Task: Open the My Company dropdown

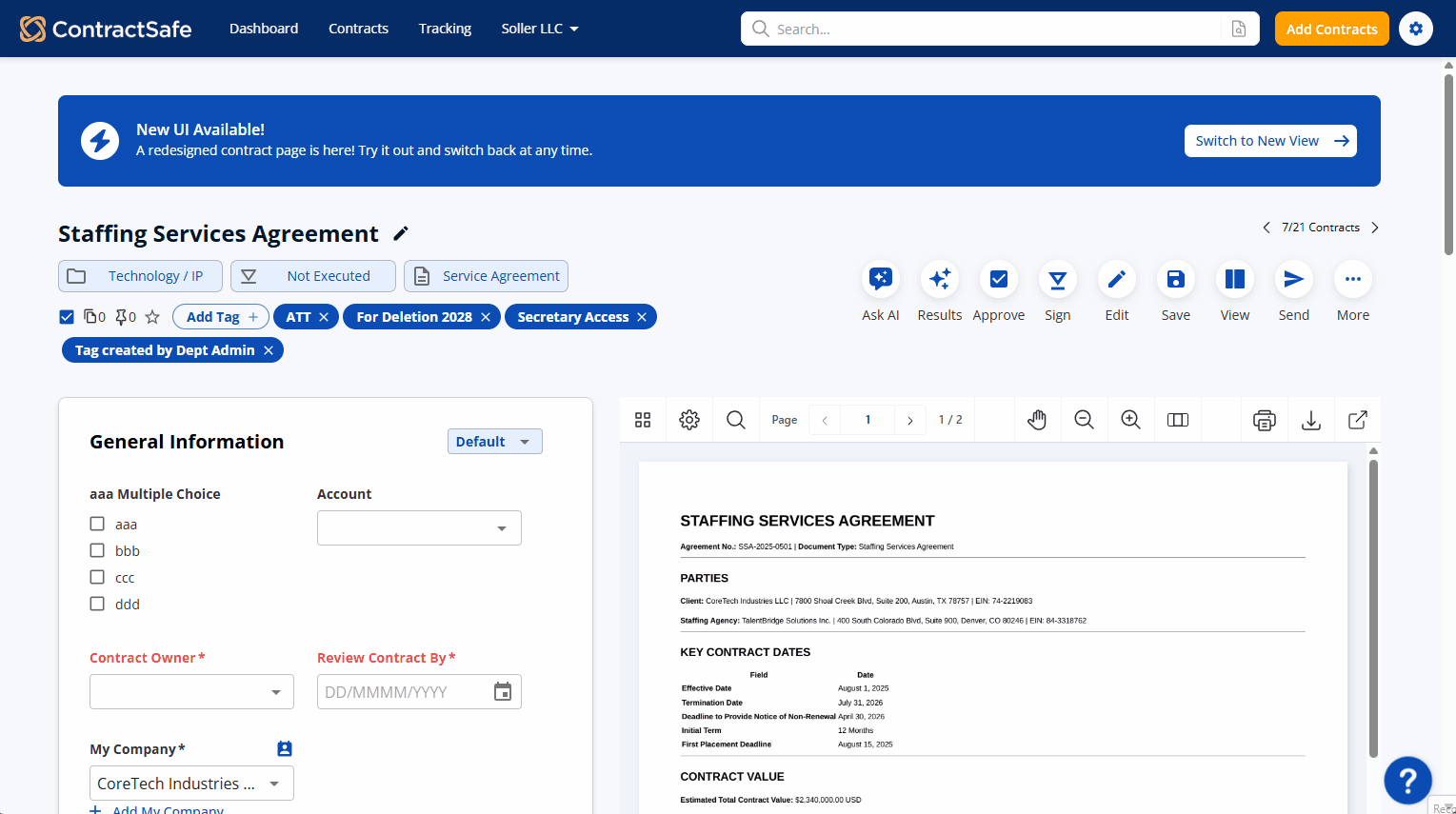Action: point(191,784)
